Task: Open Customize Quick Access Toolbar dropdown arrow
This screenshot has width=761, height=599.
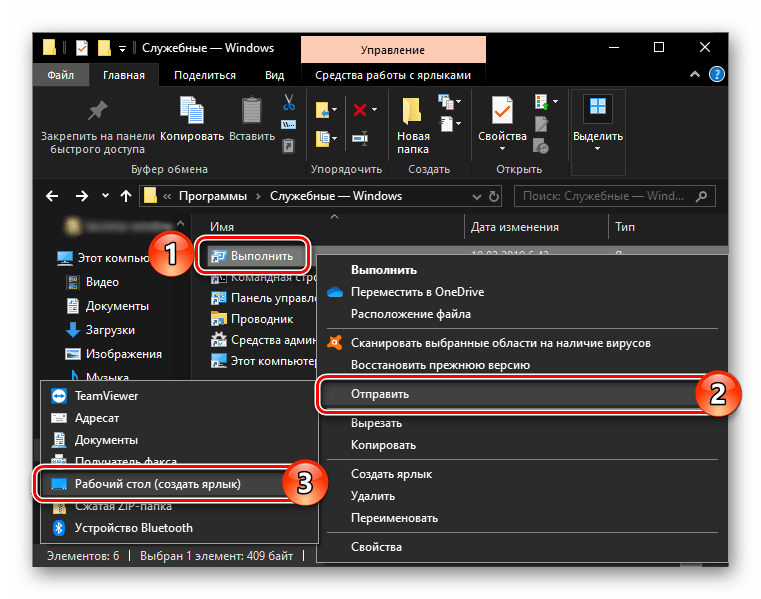Action: click(122, 49)
